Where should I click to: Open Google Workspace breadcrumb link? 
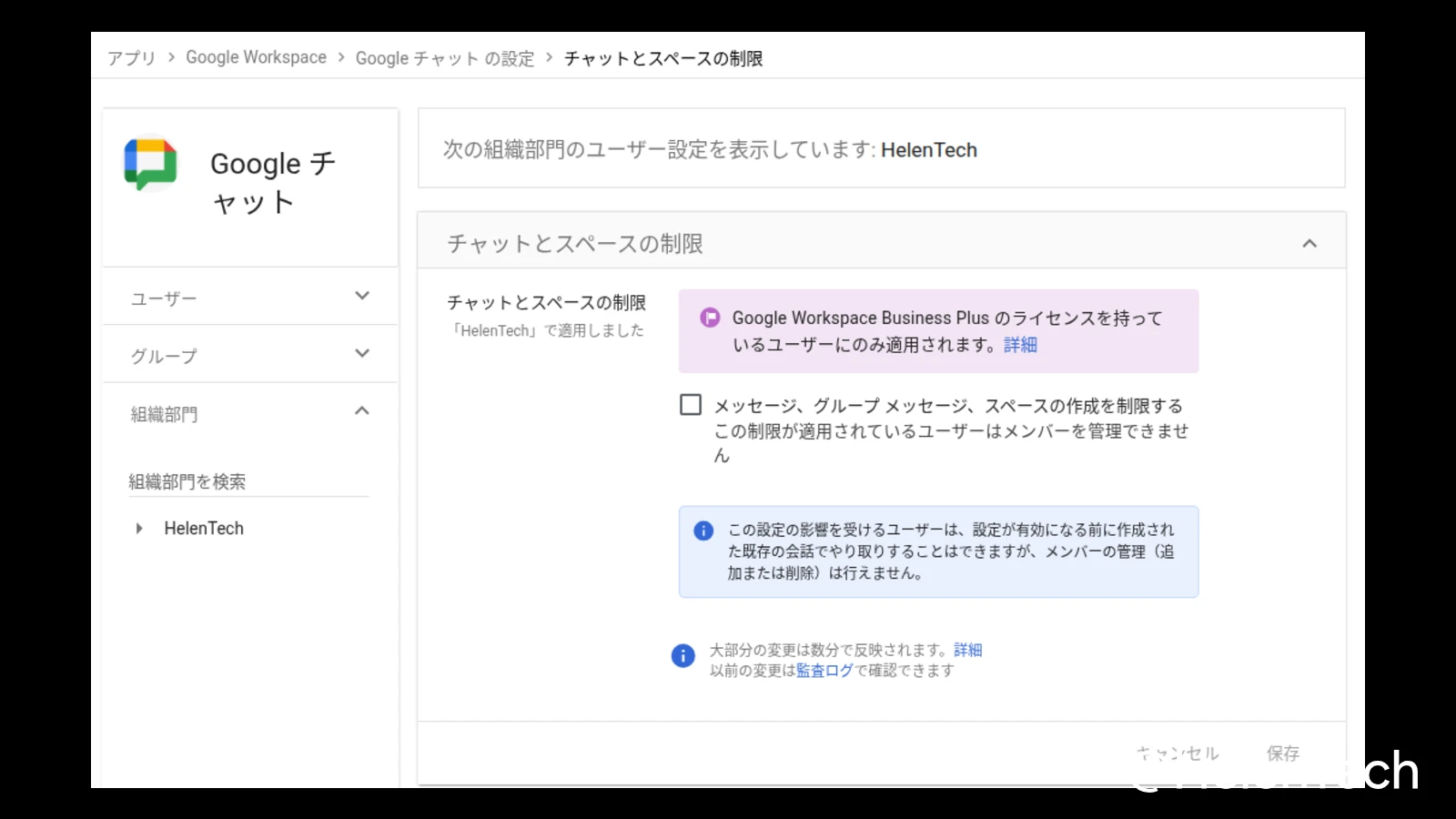pos(256,57)
